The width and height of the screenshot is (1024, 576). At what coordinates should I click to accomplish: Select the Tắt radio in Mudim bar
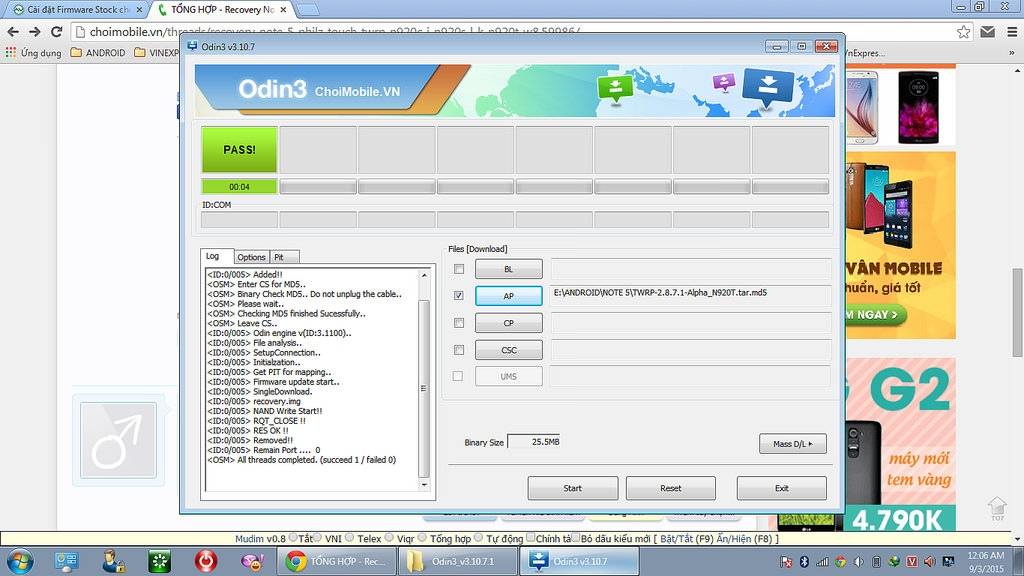coord(293,538)
